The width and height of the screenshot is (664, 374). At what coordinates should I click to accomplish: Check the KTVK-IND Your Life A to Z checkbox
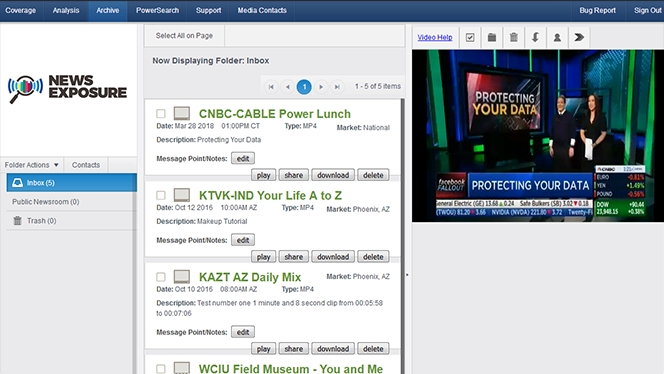click(x=161, y=195)
